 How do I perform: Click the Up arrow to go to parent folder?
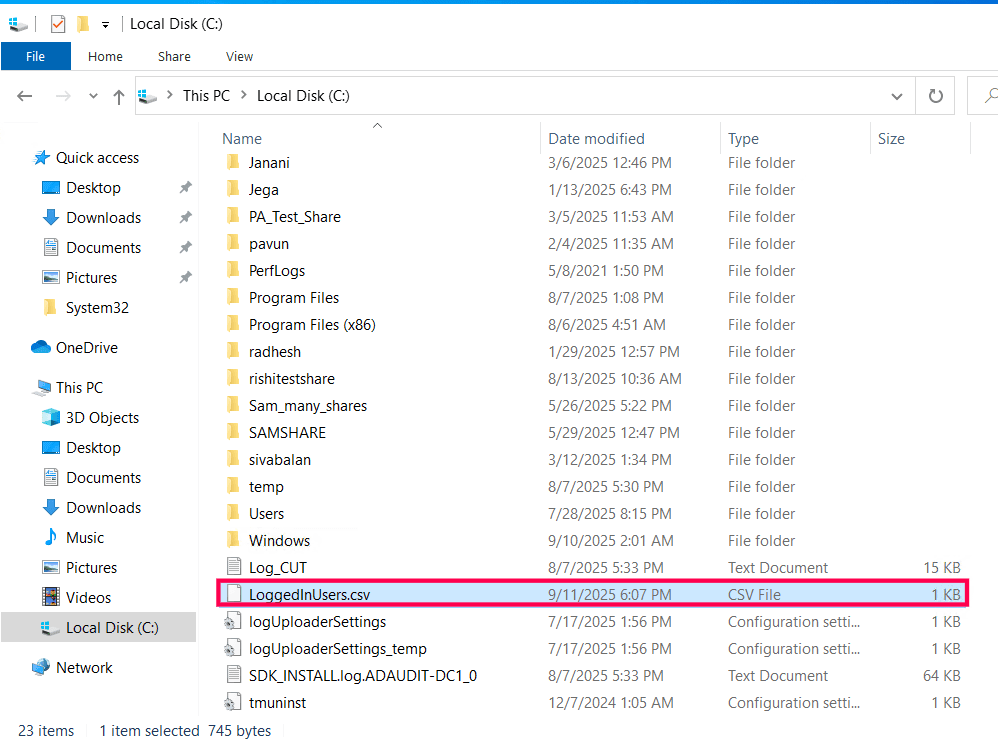point(118,95)
